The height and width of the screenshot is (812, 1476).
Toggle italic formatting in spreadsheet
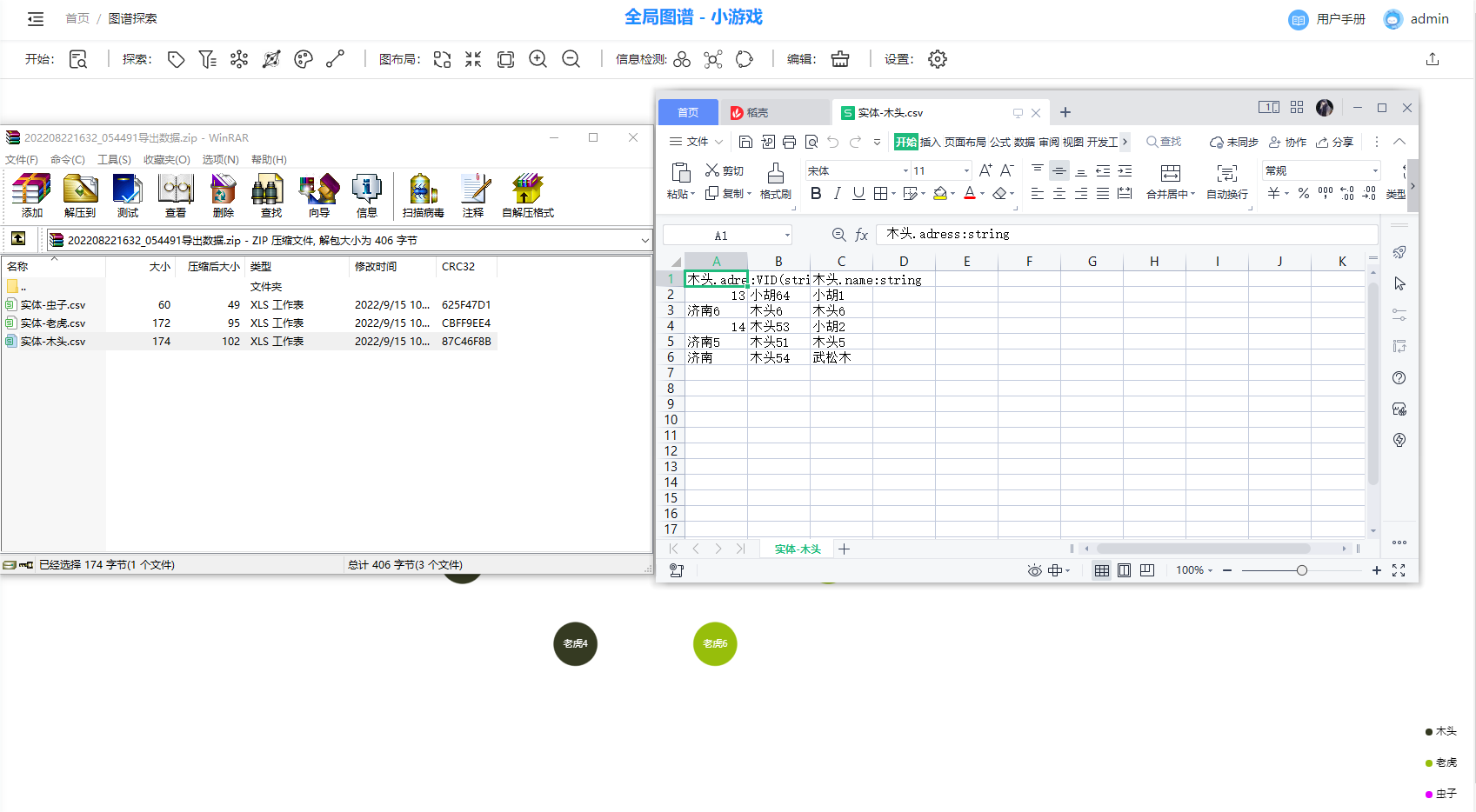[x=837, y=193]
